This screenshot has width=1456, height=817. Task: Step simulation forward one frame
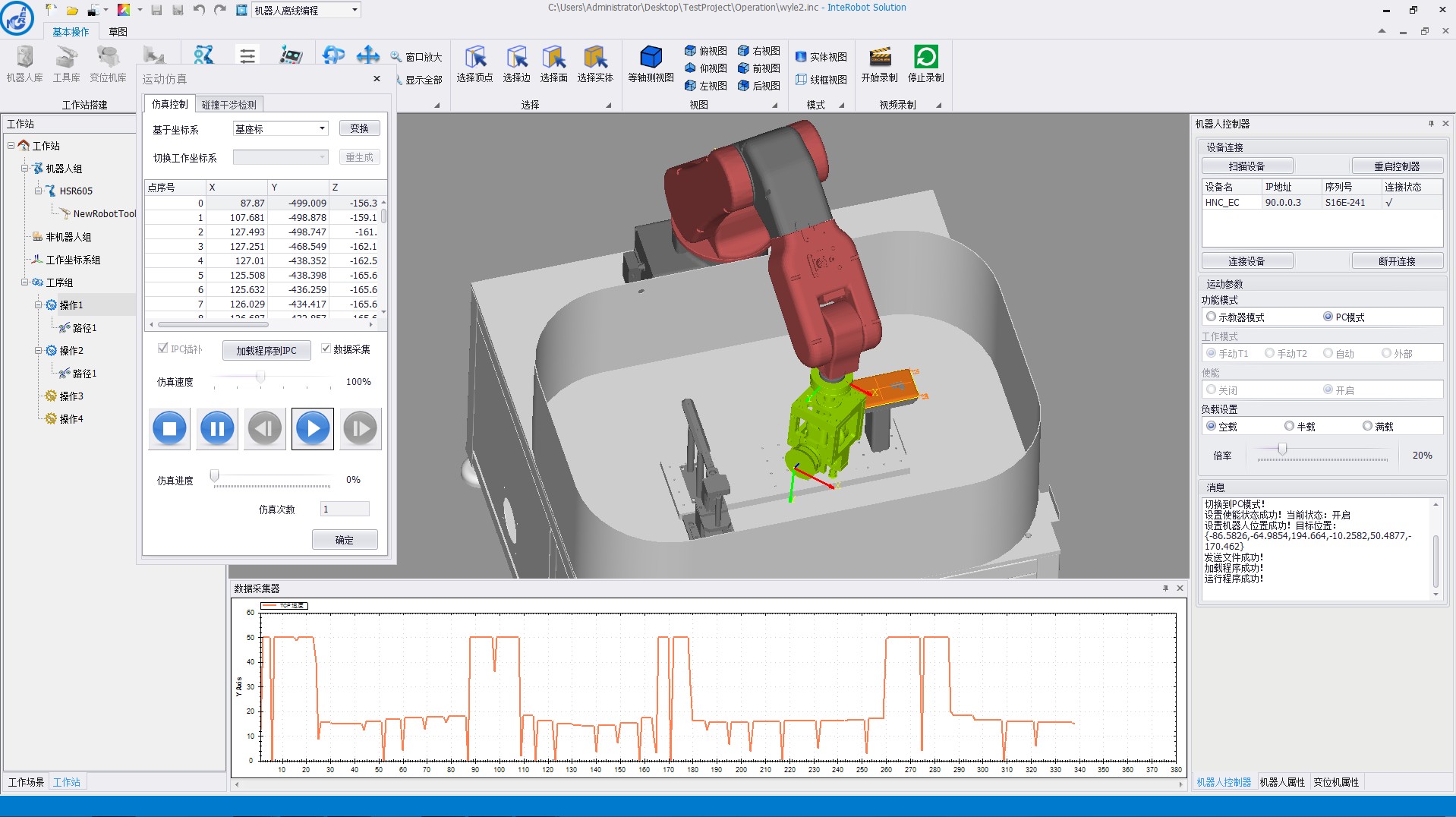pyautogui.click(x=361, y=429)
